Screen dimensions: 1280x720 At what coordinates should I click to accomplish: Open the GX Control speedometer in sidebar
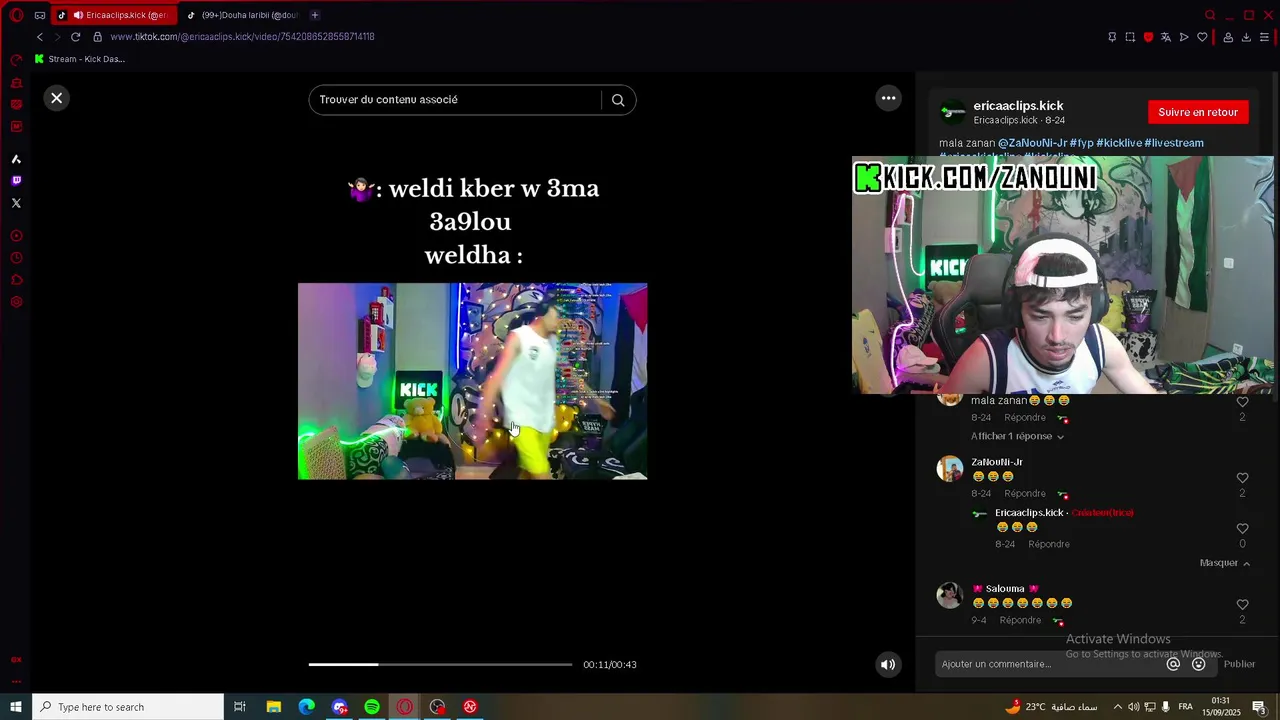(16, 60)
